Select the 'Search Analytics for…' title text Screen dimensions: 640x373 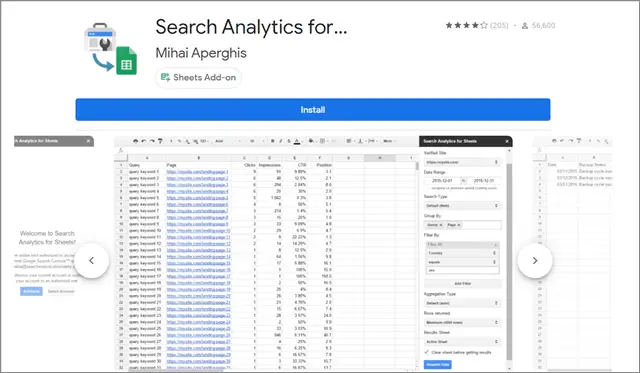coord(251,27)
